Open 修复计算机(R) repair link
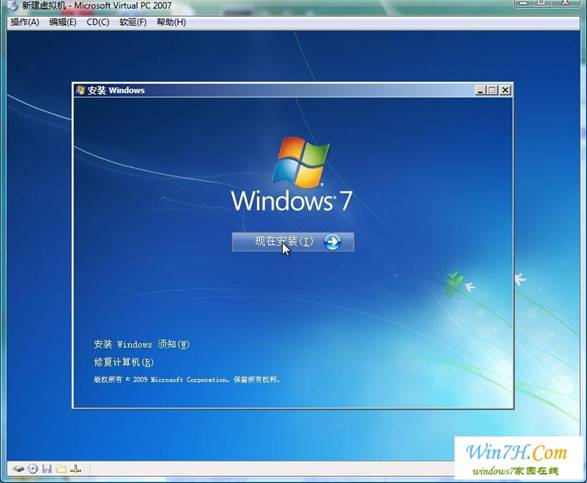 click(x=124, y=362)
